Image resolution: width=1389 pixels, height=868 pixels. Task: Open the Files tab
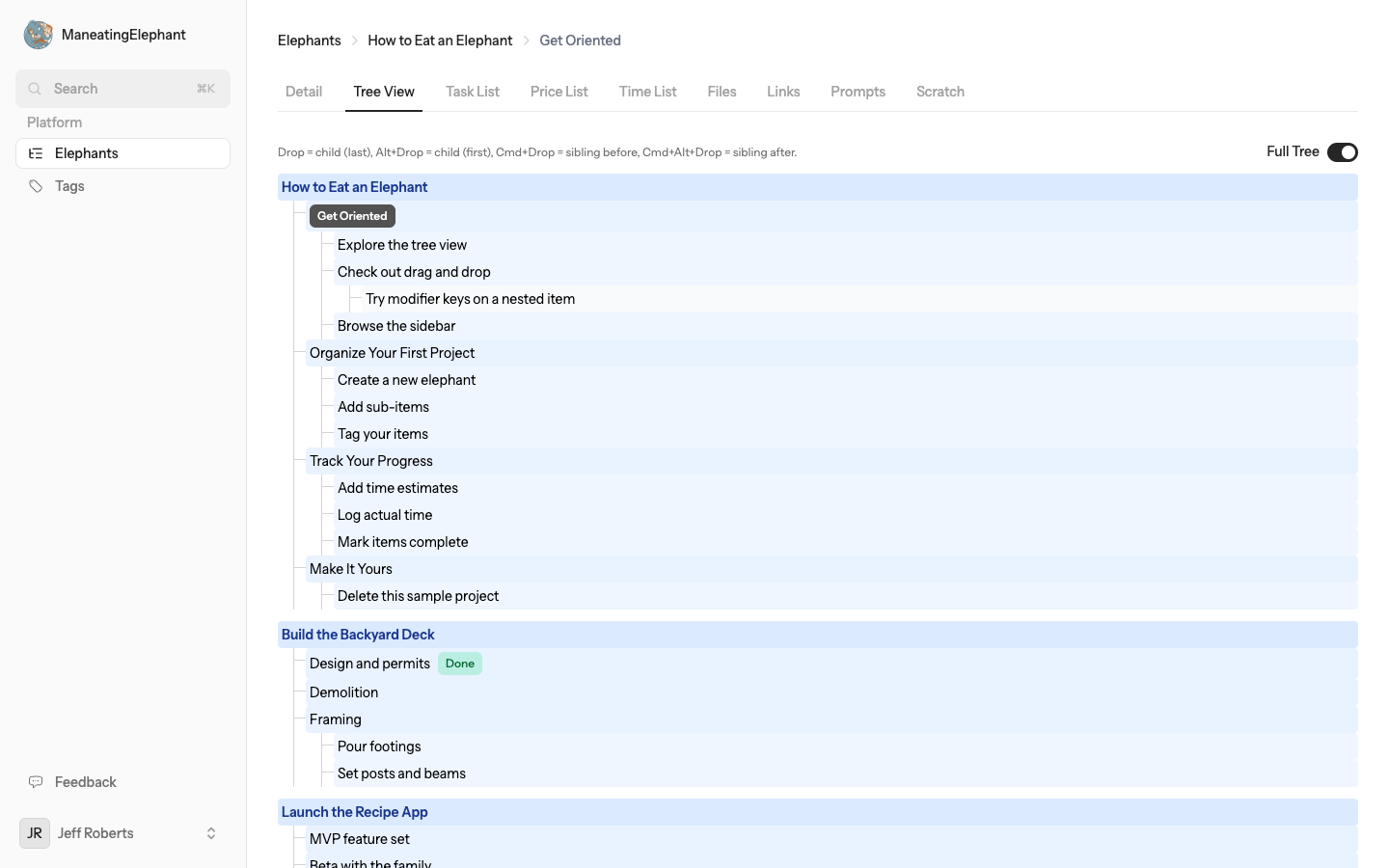click(722, 92)
